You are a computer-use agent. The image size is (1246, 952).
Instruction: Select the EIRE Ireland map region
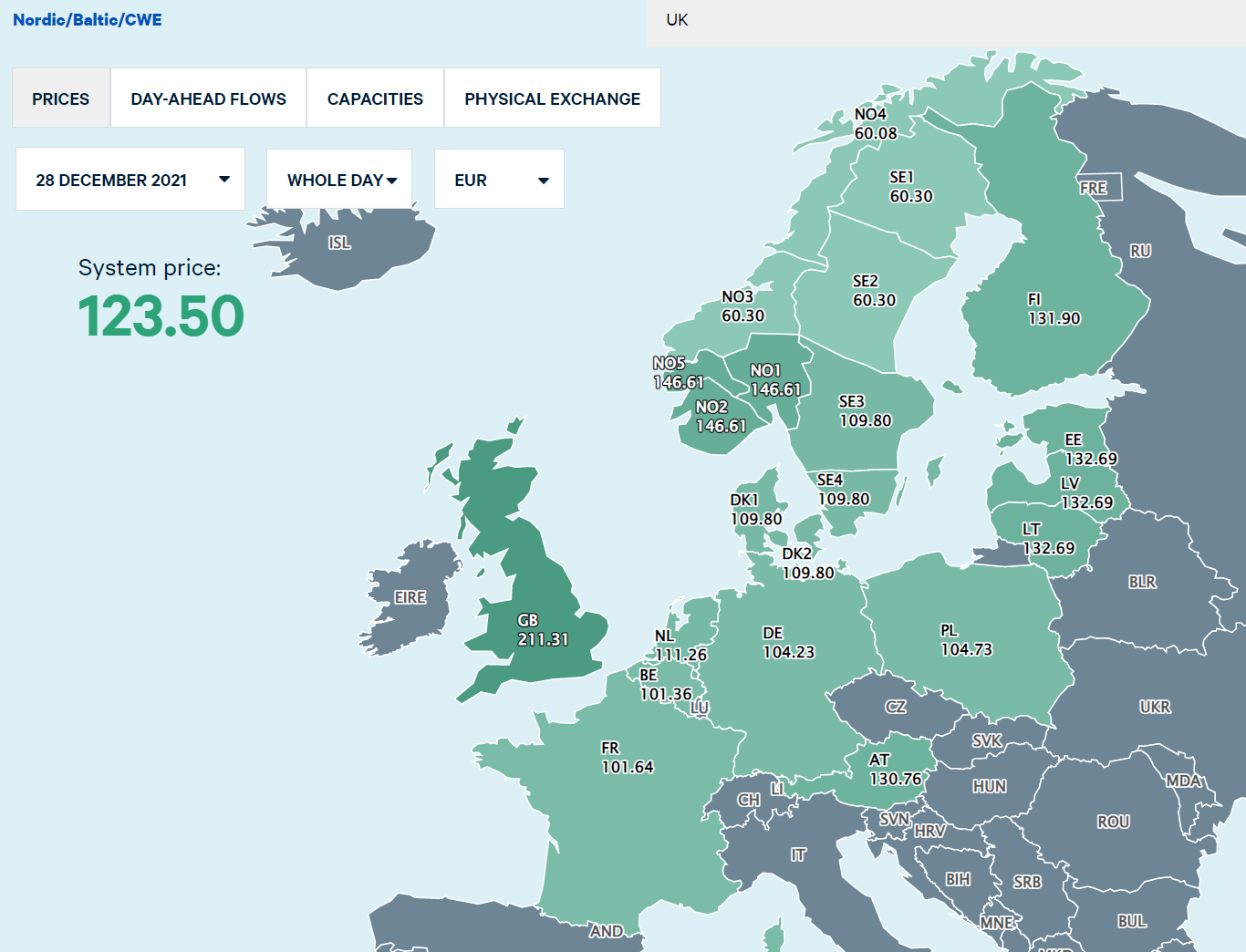click(x=410, y=597)
